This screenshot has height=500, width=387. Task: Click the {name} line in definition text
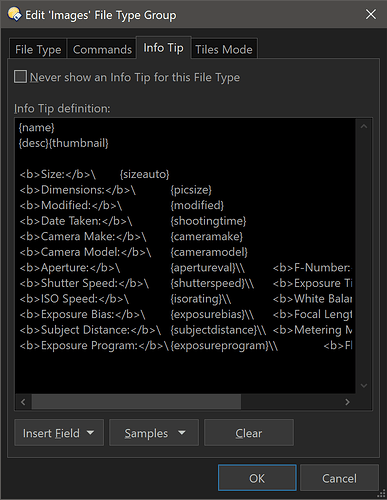(x=37, y=127)
